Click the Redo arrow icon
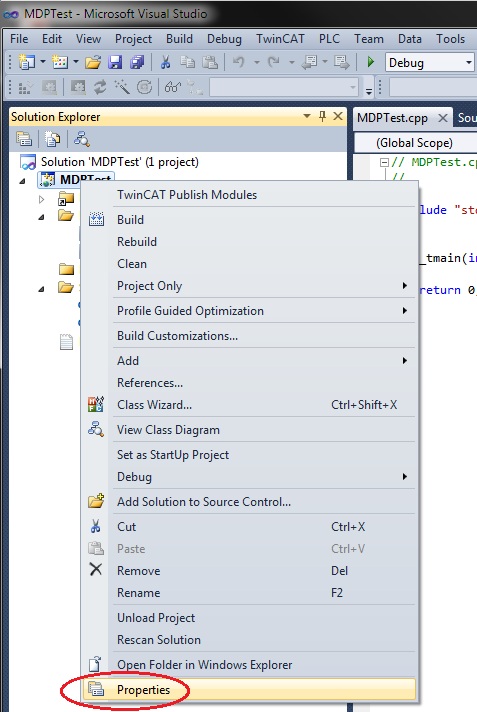477x712 pixels. [x=274, y=62]
